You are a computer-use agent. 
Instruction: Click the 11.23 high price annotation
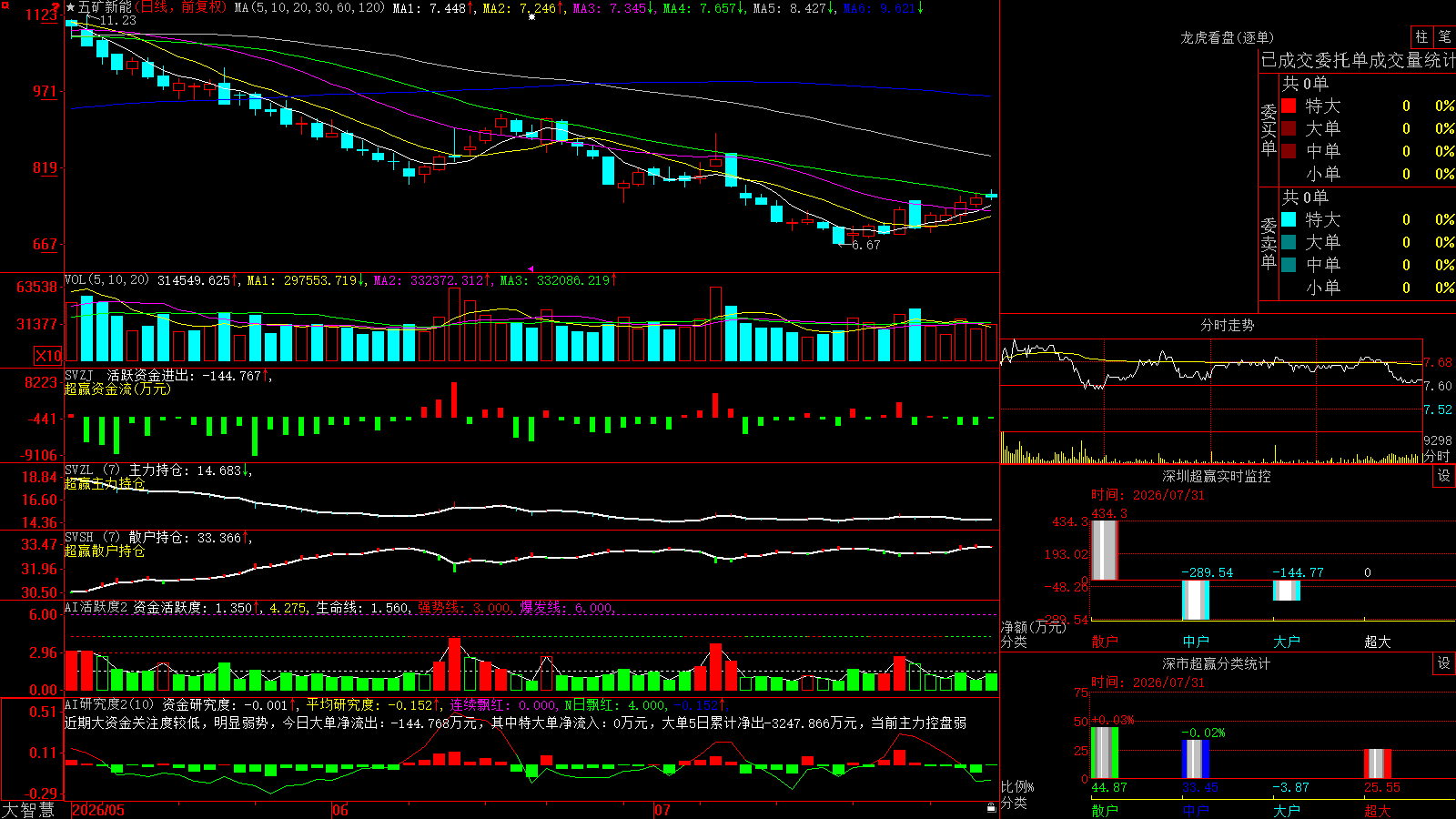tap(117, 20)
